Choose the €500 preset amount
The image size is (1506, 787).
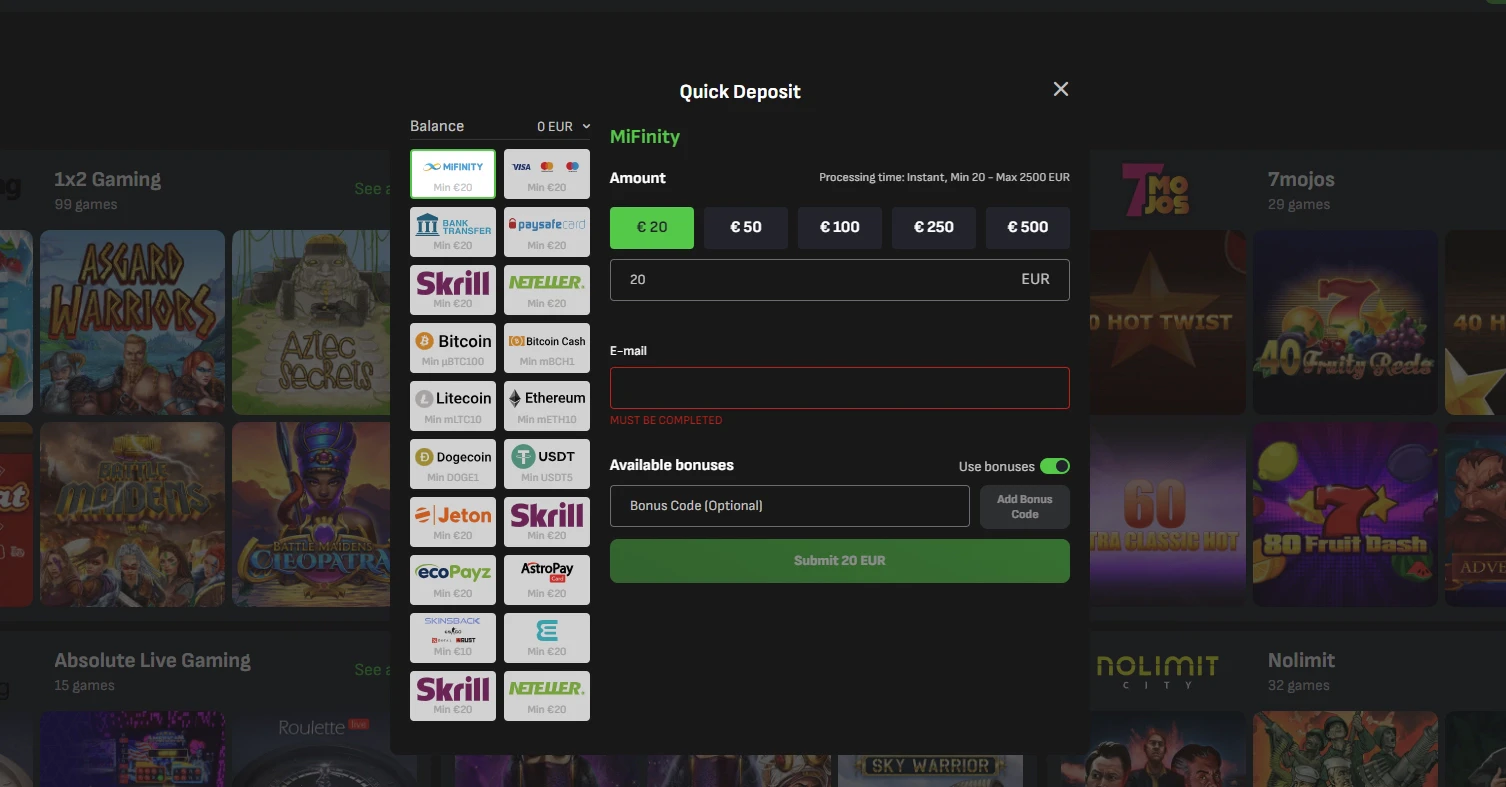pyautogui.click(x=1028, y=227)
